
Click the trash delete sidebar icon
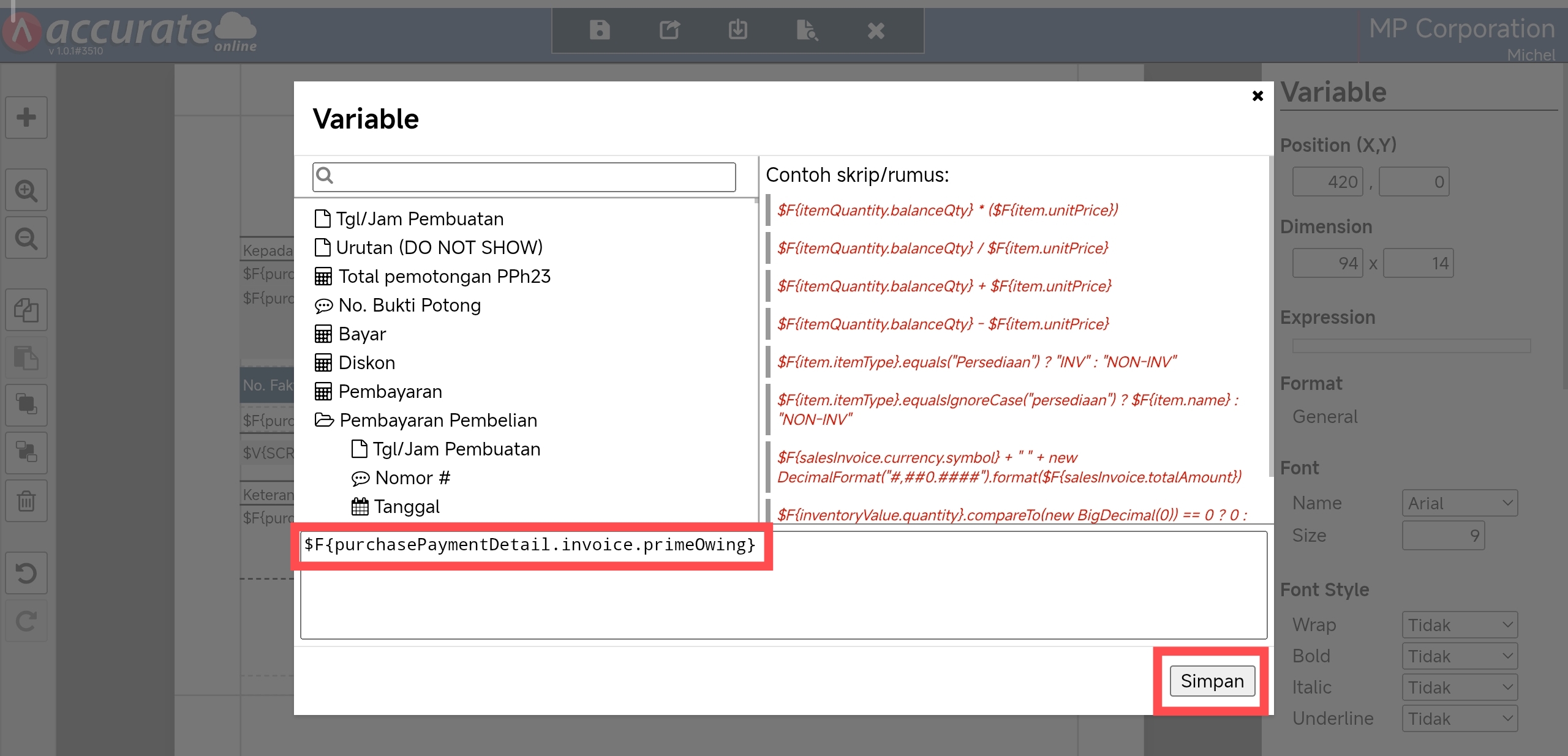tap(26, 501)
